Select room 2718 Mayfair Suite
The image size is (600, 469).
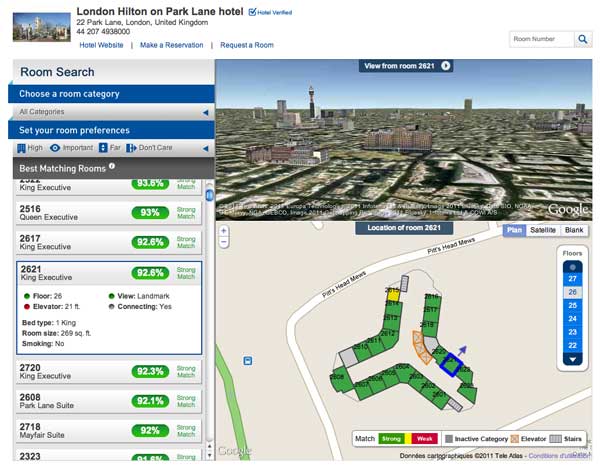(109, 431)
